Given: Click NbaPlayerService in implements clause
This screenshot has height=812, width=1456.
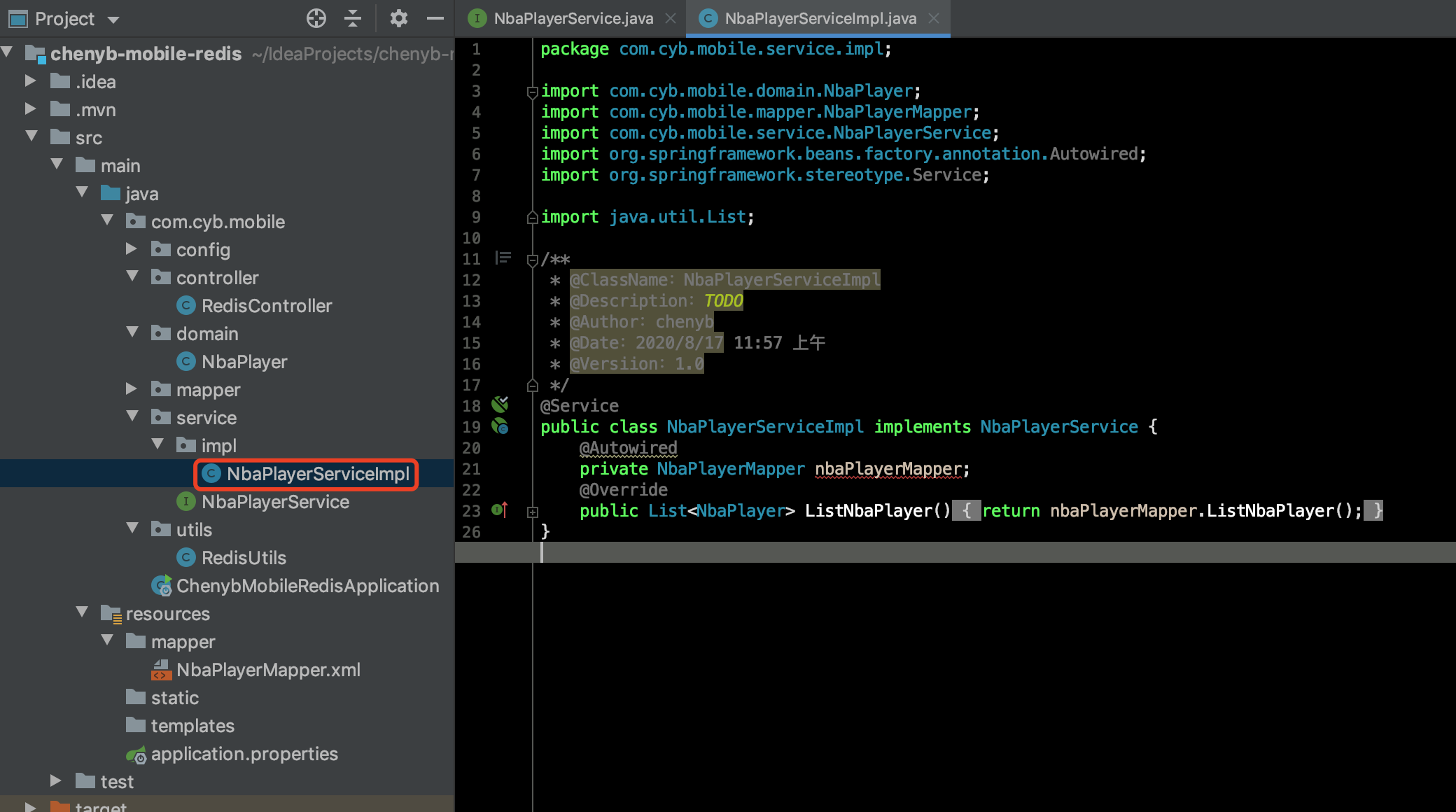Looking at the screenshot, I should point(1059,426).
